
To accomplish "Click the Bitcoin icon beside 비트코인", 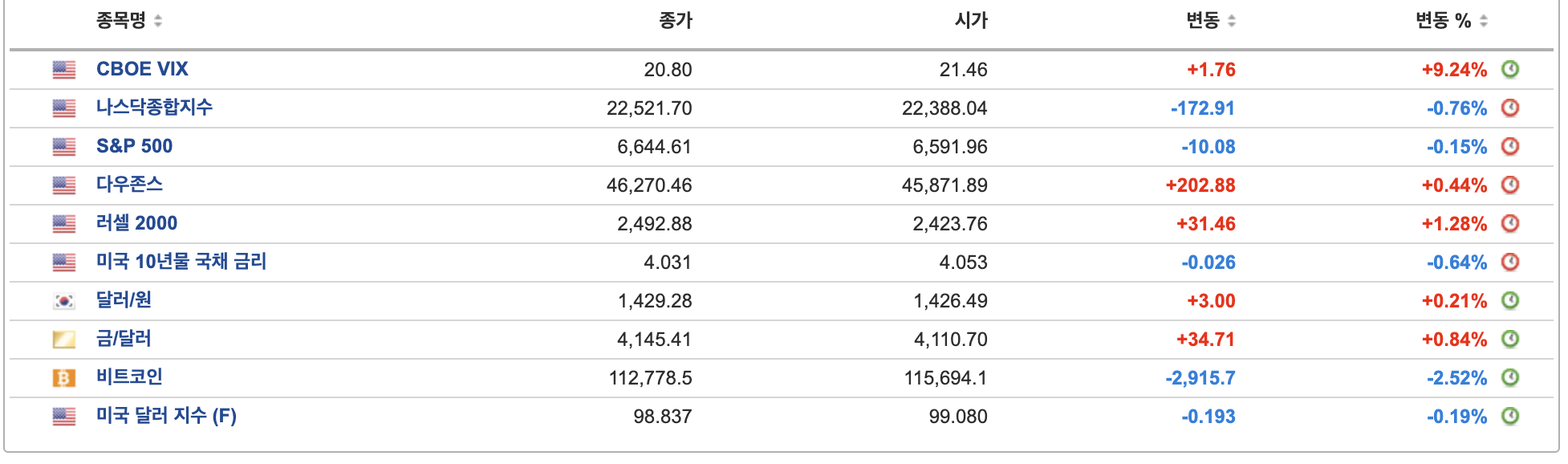I will click(x=63, y=376).
